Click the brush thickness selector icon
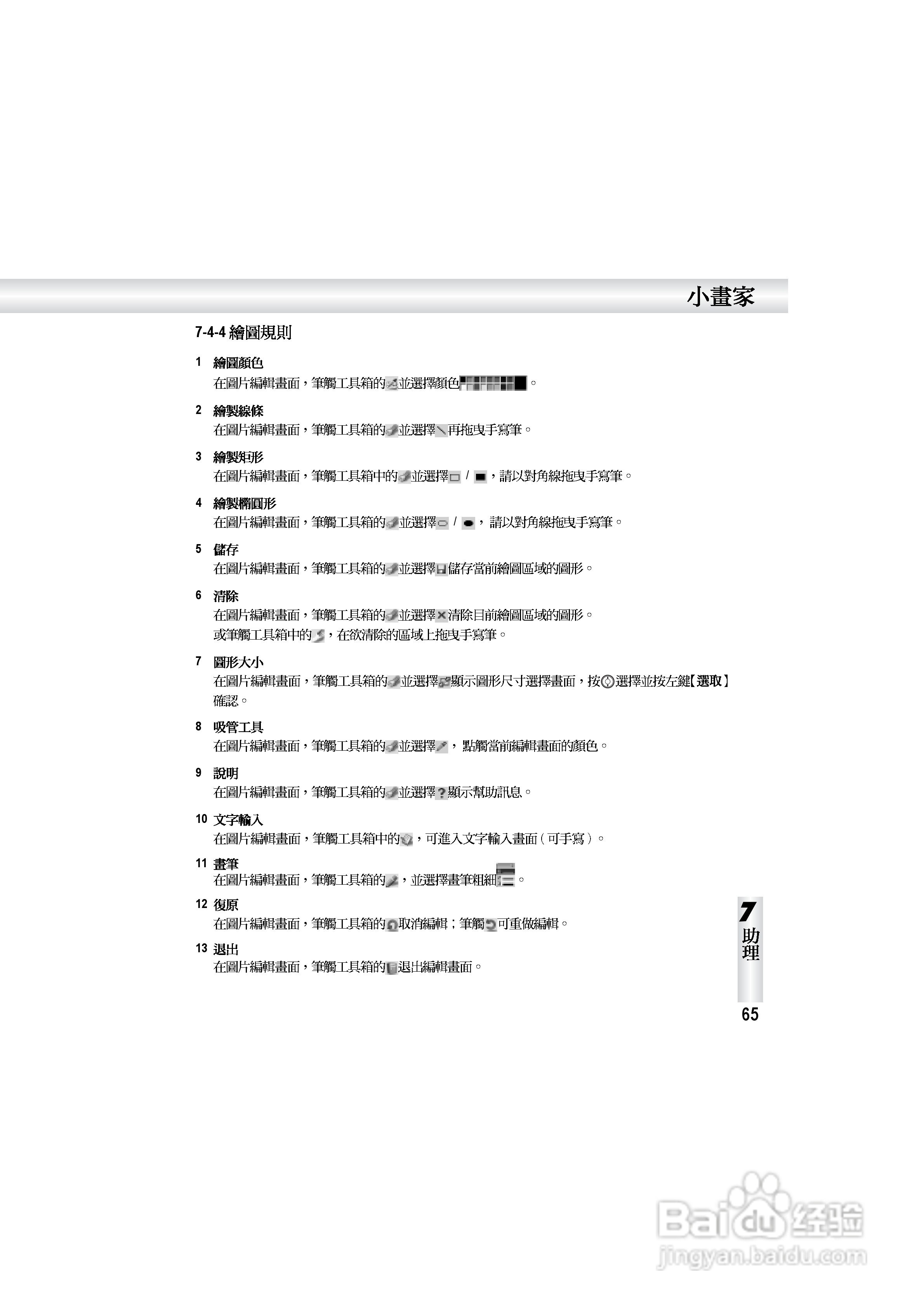Viewport: 924px width, 1308px height. (505, 875)
